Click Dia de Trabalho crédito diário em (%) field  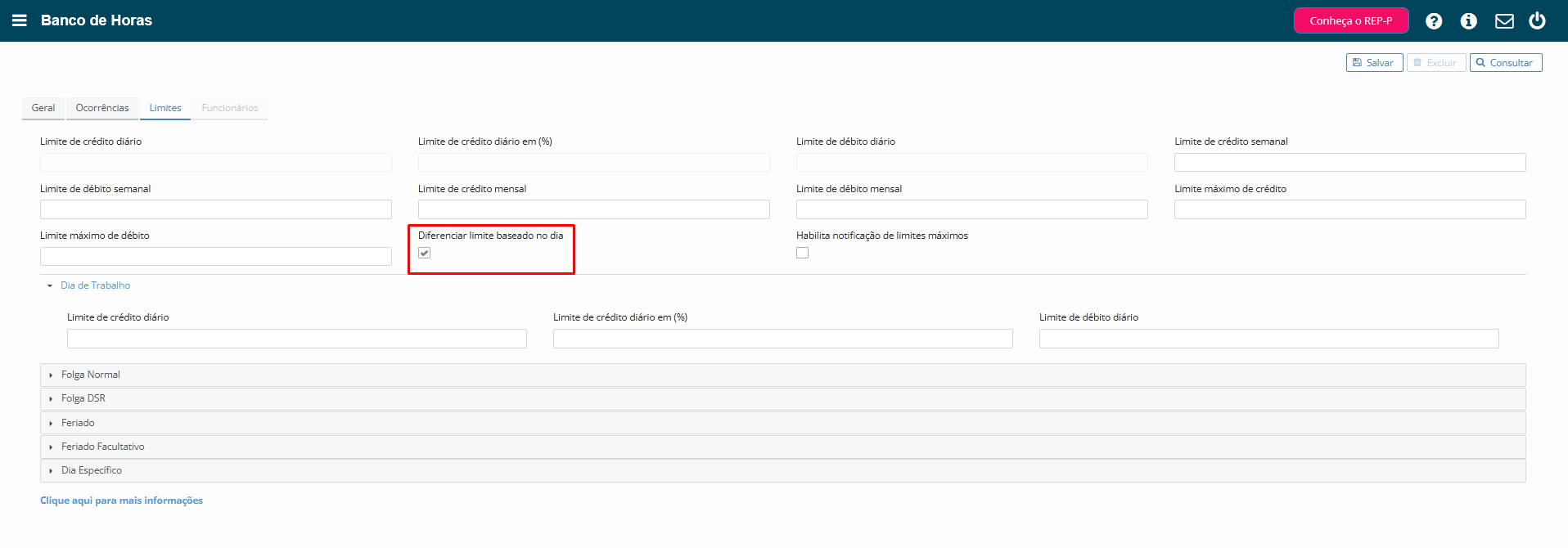pos(783,339)
